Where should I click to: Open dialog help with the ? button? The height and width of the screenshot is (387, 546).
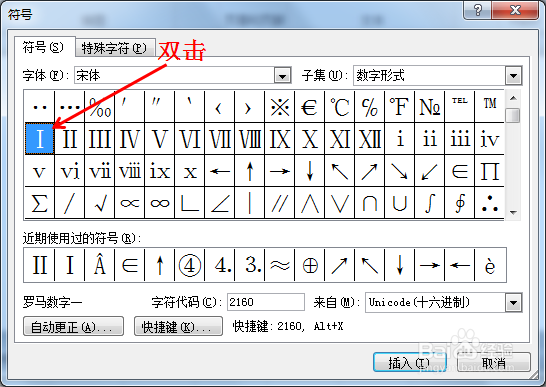[477, 10]
